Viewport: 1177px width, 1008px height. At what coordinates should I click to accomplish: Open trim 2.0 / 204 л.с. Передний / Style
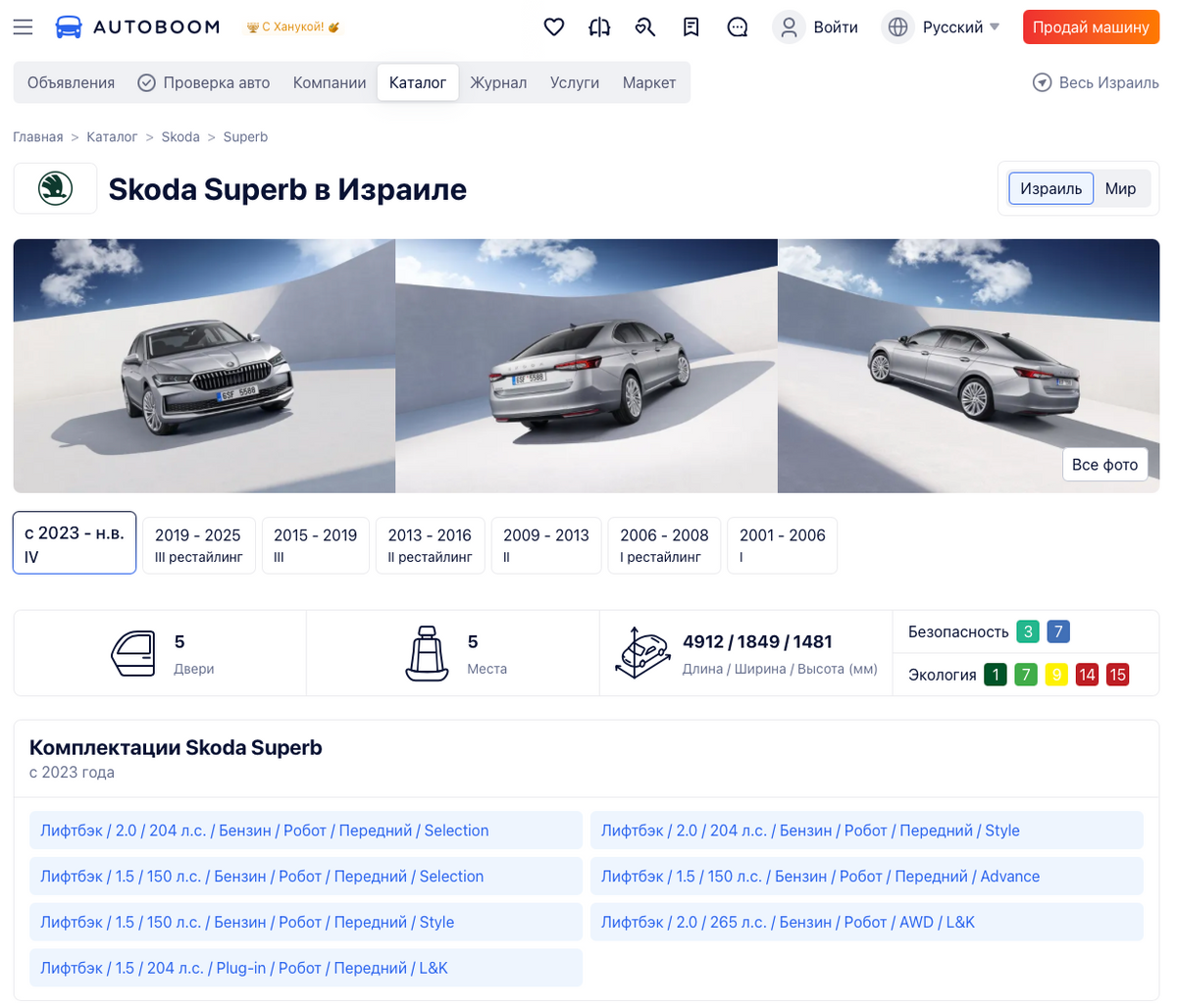coord(867,831)
